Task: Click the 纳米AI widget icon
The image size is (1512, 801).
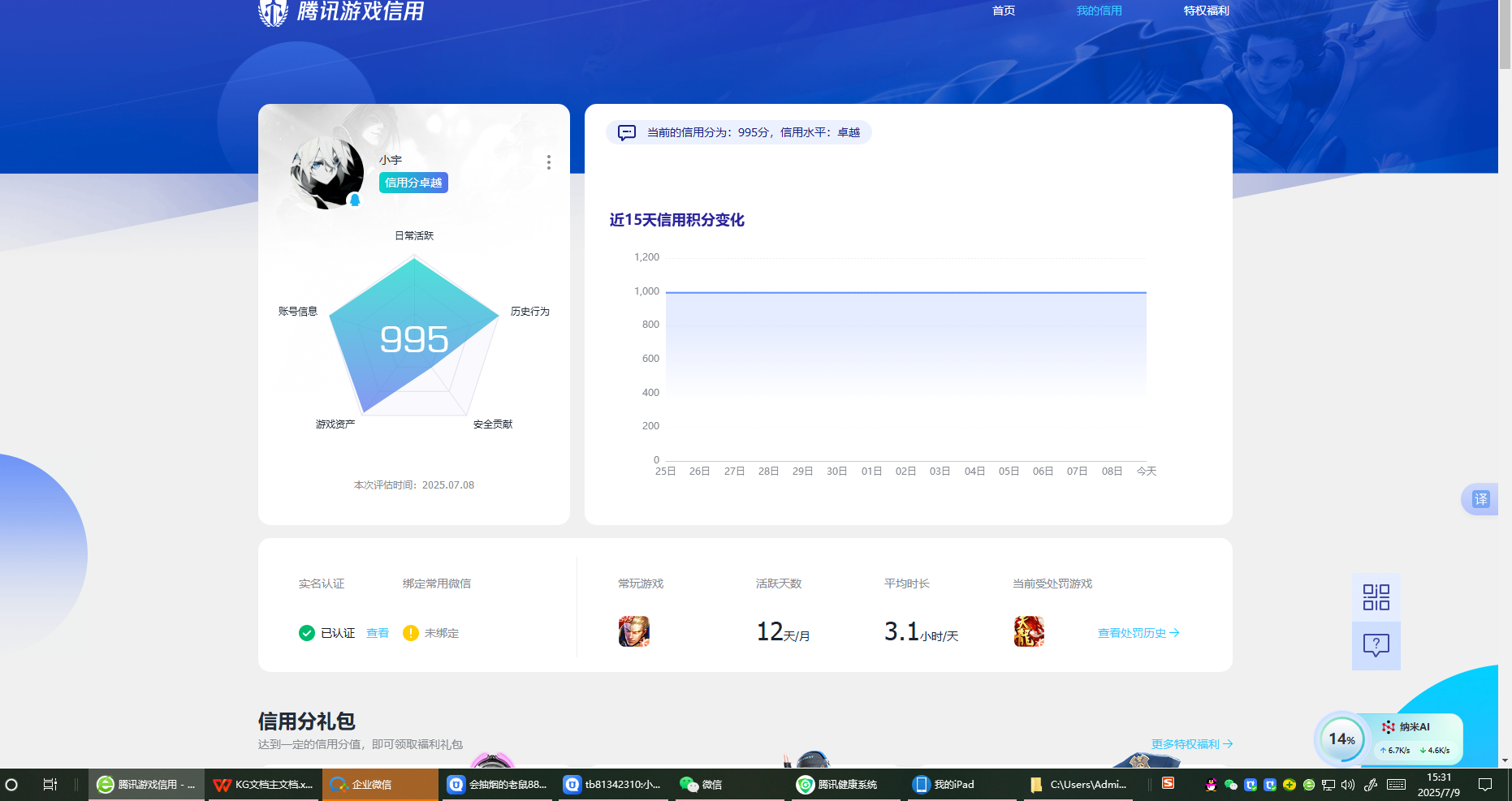Action: (1389, 727)
